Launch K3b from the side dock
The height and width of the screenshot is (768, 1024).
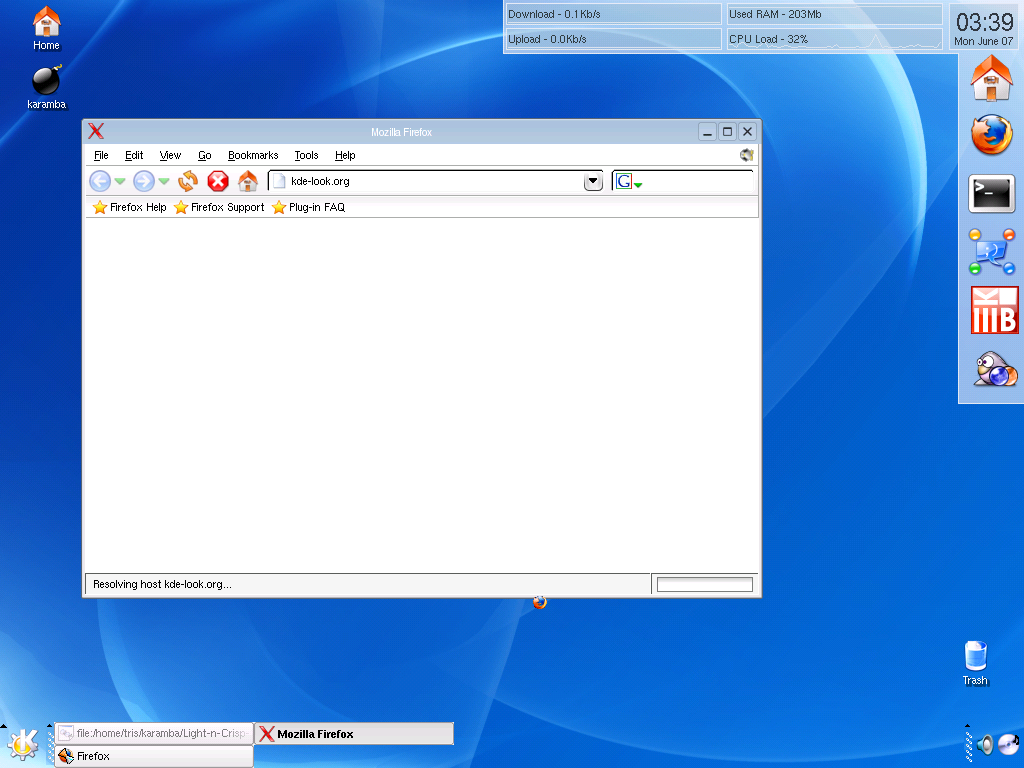pyautogui.click(x=994, y=310)
